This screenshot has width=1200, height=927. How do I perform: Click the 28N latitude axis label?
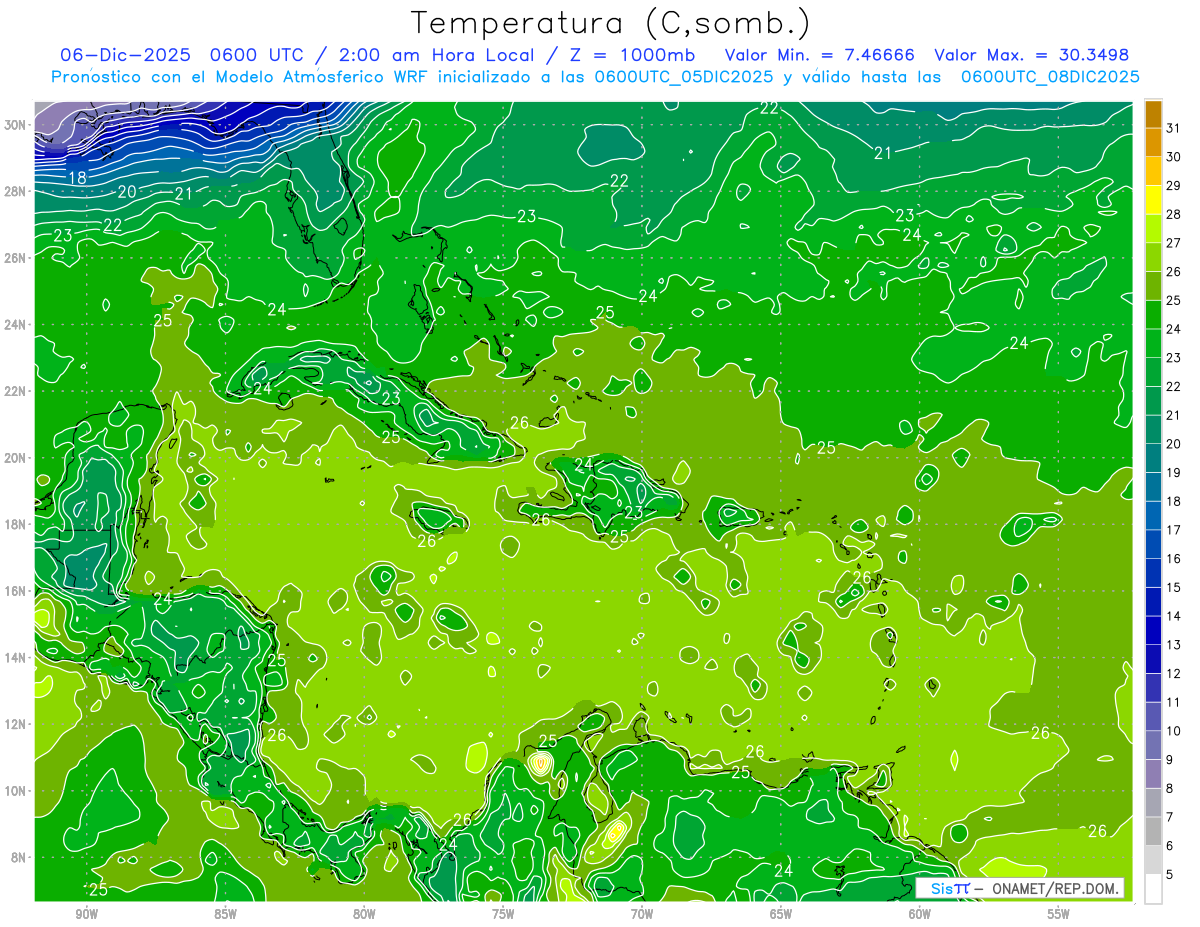click(17, 191)
